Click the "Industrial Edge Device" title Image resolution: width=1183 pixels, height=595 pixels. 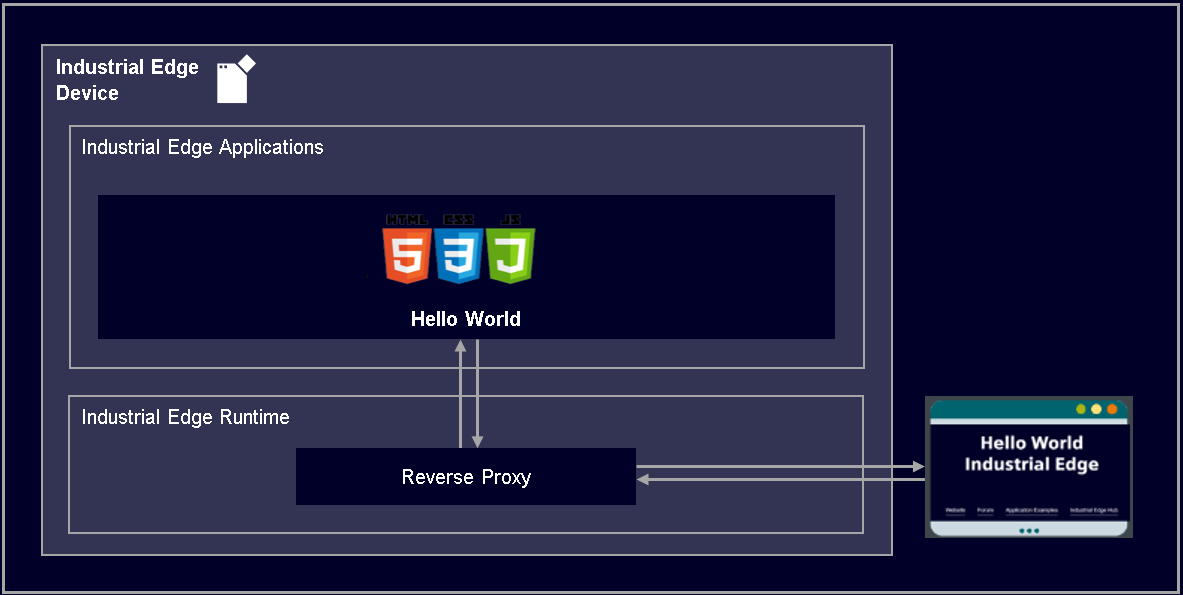(127, 80)
